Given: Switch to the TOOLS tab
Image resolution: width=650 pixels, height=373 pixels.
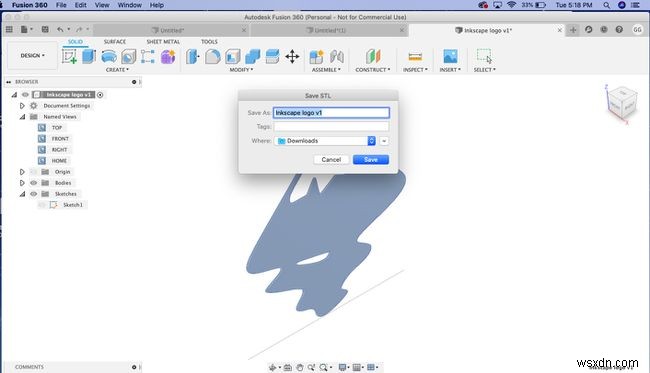Looking at the screenshot, I should [x=209, y=41].
